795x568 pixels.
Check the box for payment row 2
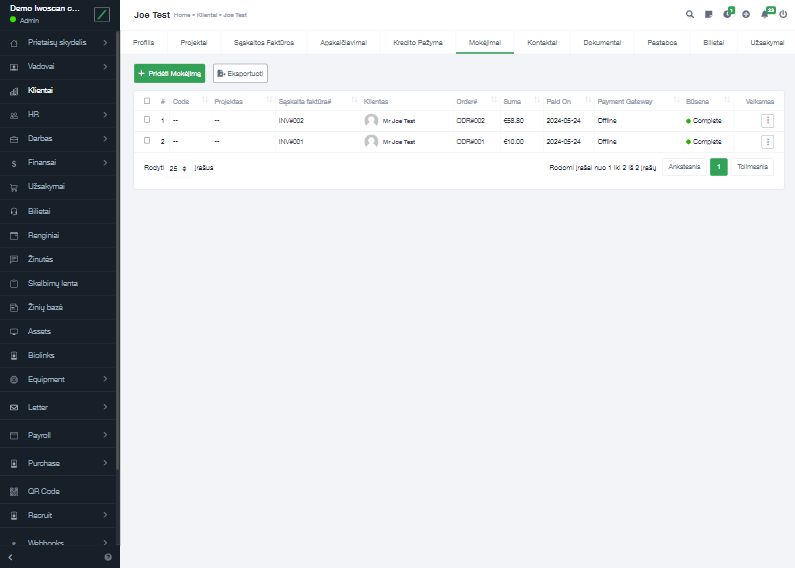coord(147,141)
